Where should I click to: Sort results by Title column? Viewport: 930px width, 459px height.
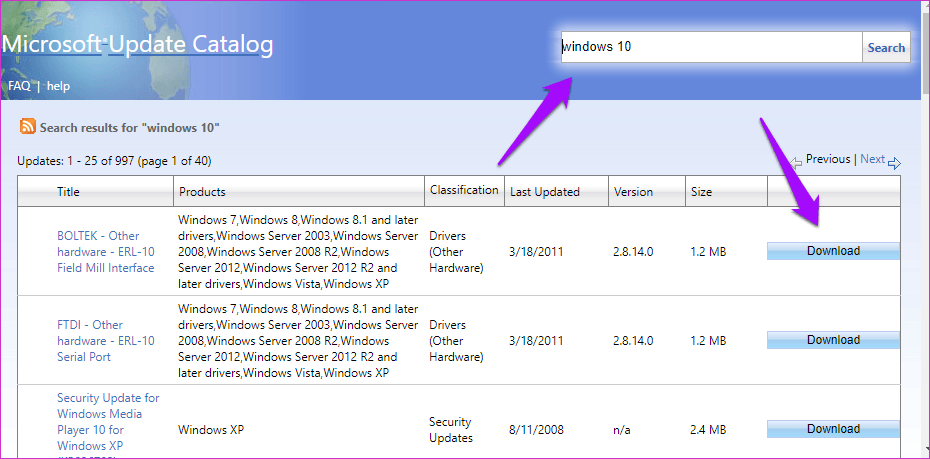coord(68,192)
